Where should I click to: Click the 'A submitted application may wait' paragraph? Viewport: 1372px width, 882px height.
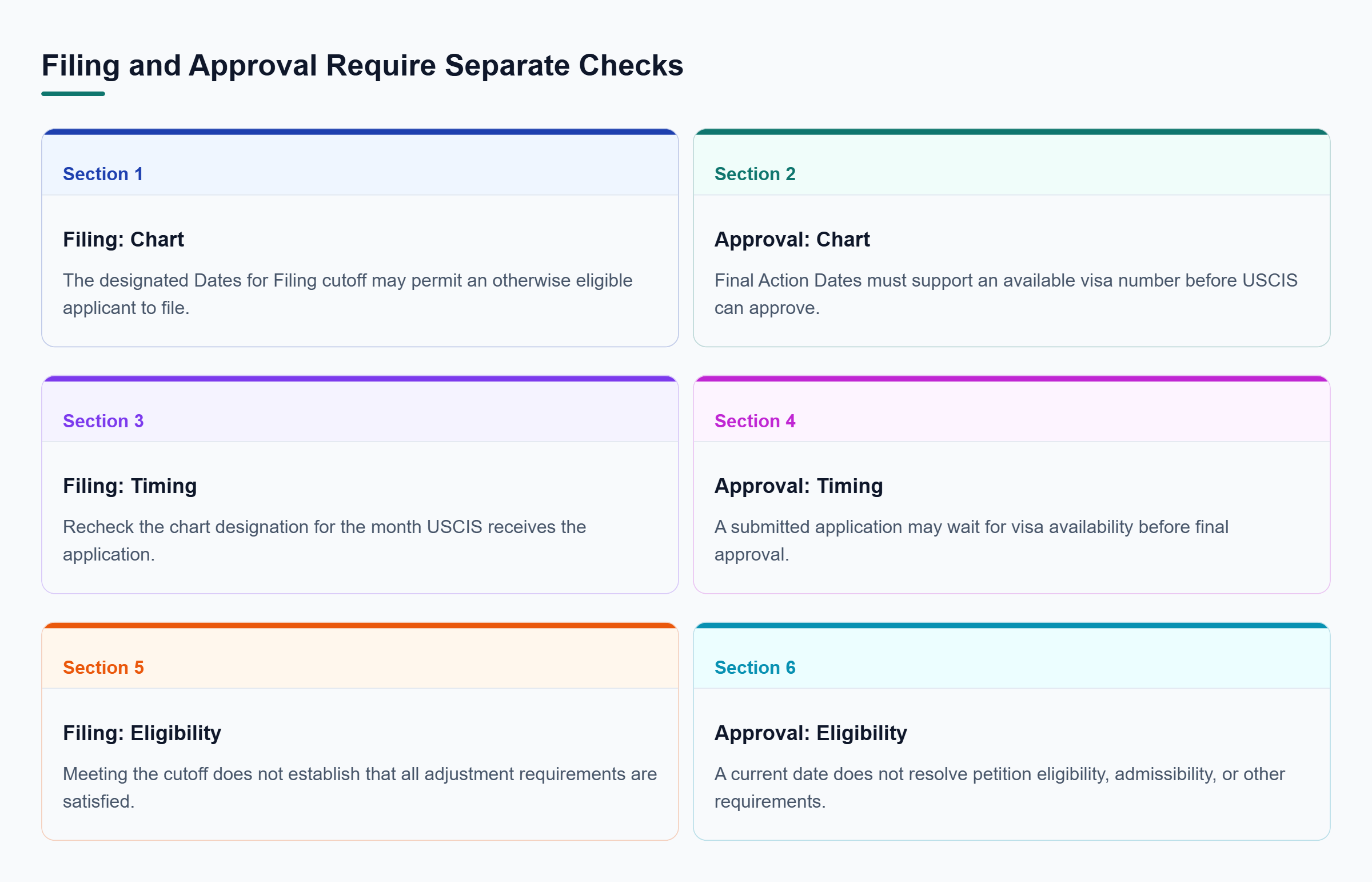[971, 541]
